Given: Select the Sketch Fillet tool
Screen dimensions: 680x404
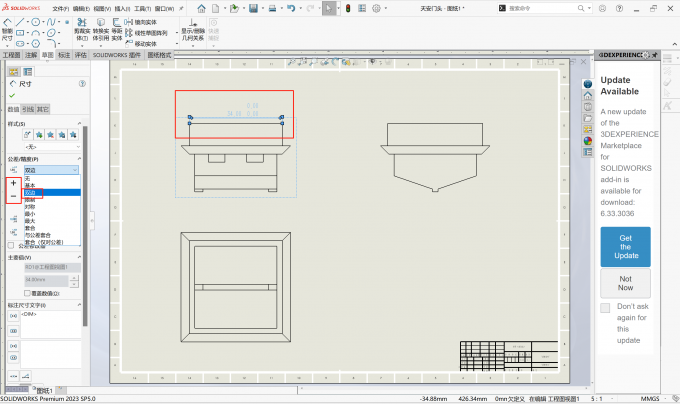Looking at the screenshot, I should (51, 43).
